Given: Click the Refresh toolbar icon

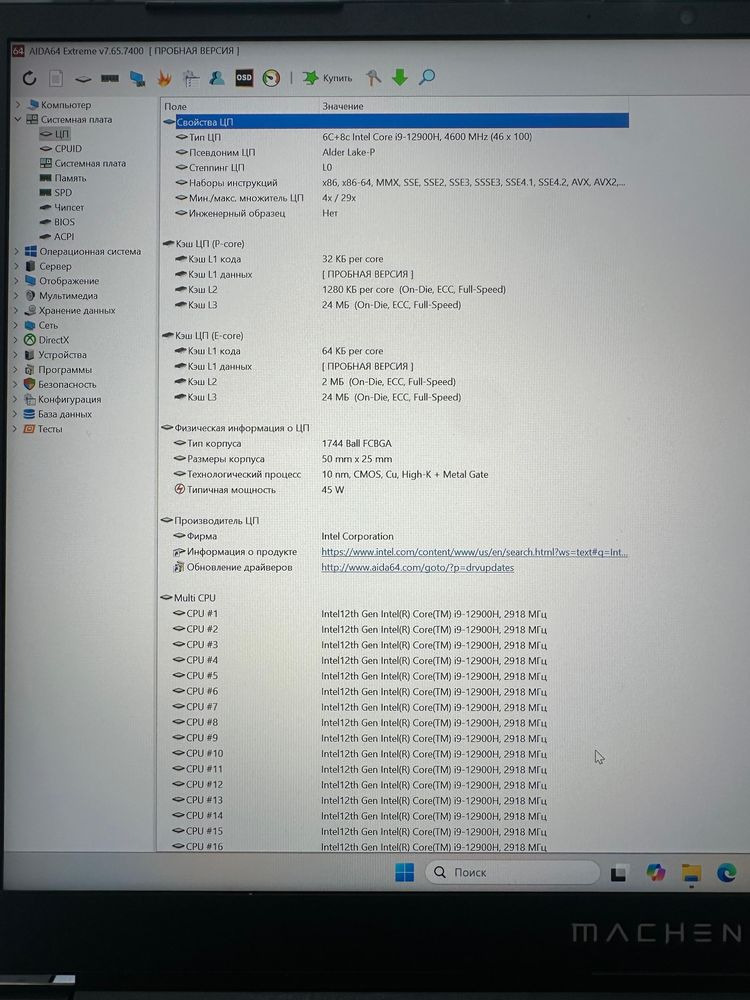Looking at the screenshot, I should coord(29,78).
